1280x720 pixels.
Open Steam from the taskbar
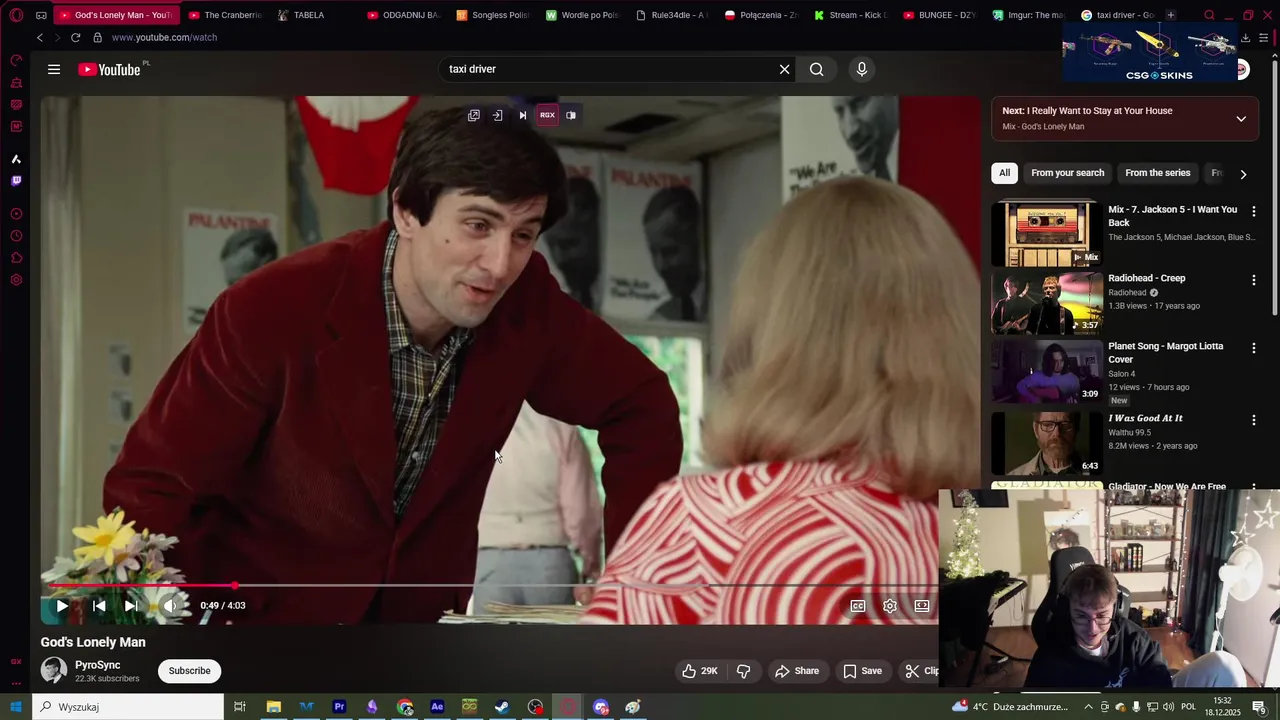502,707
